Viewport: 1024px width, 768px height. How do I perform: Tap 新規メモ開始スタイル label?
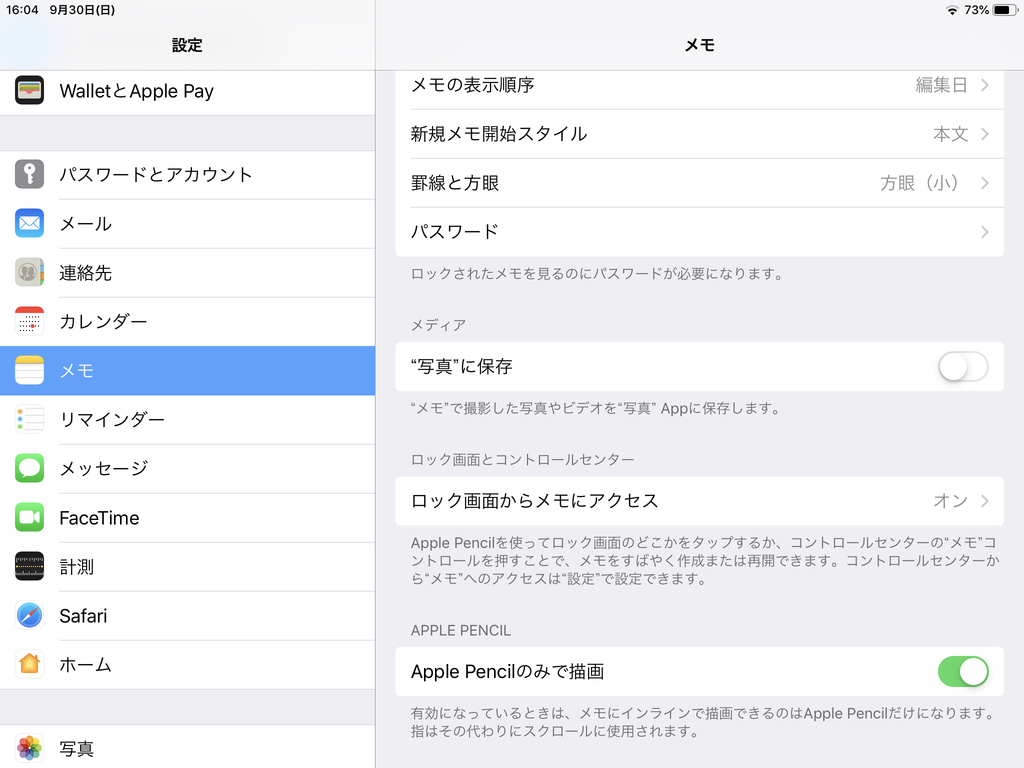pyautogui.click(x=499, y=134)
